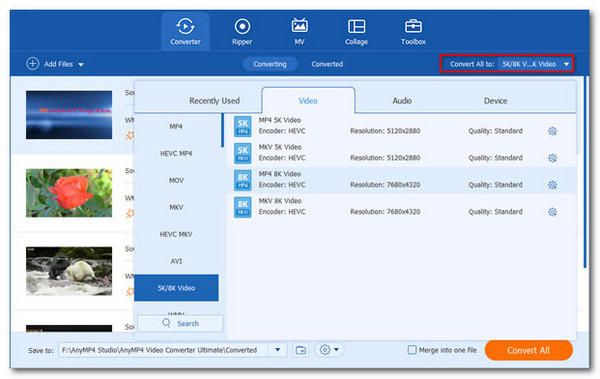Viewport: 600px width, 379px height.
Task: Open the MV maker module
Action: click(299, 31)
